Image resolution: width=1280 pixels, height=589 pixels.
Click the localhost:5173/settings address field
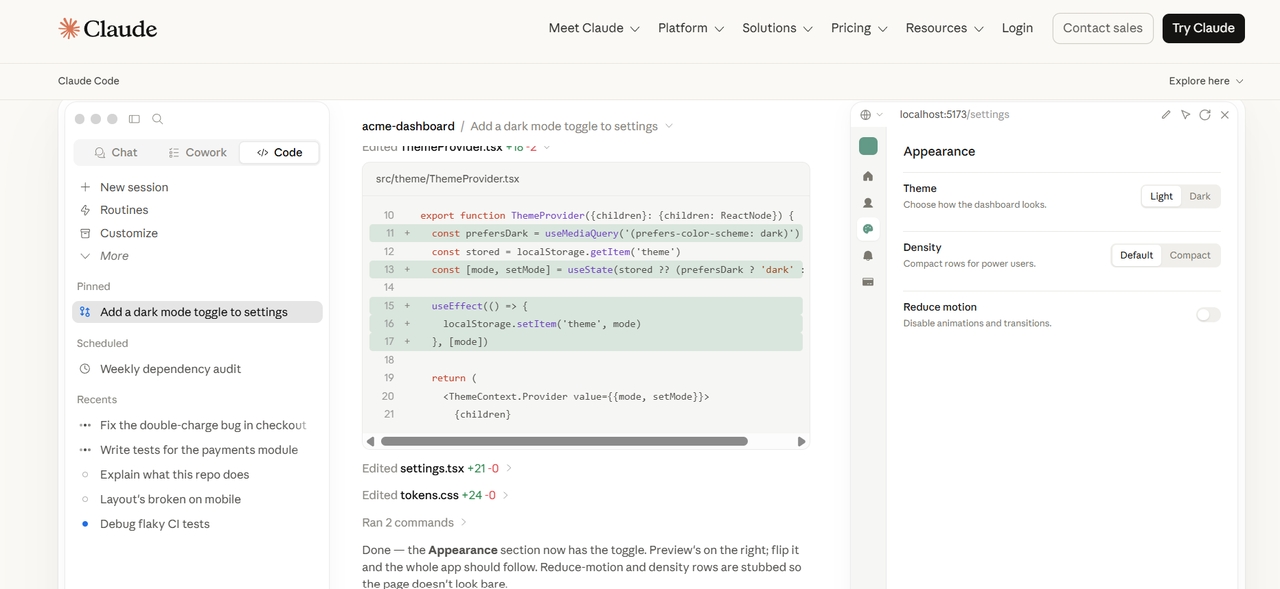pyautogui.click(x=954, y=115)
